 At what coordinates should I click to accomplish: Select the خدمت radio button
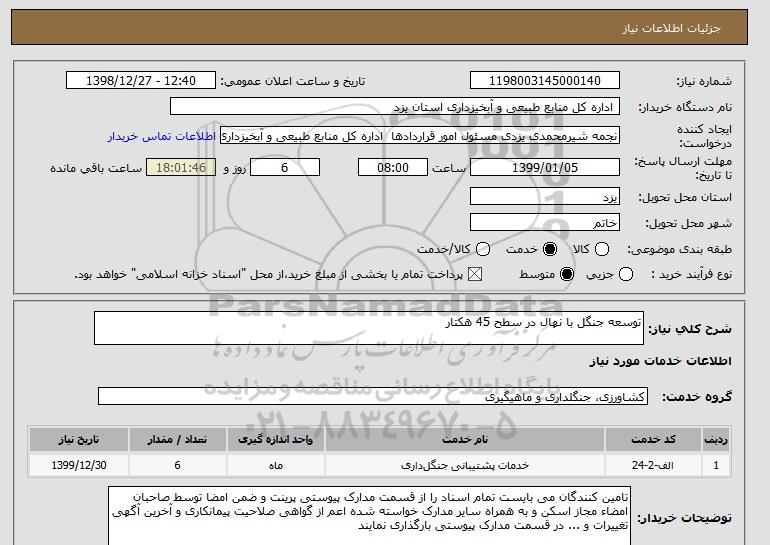pos(550,249)
